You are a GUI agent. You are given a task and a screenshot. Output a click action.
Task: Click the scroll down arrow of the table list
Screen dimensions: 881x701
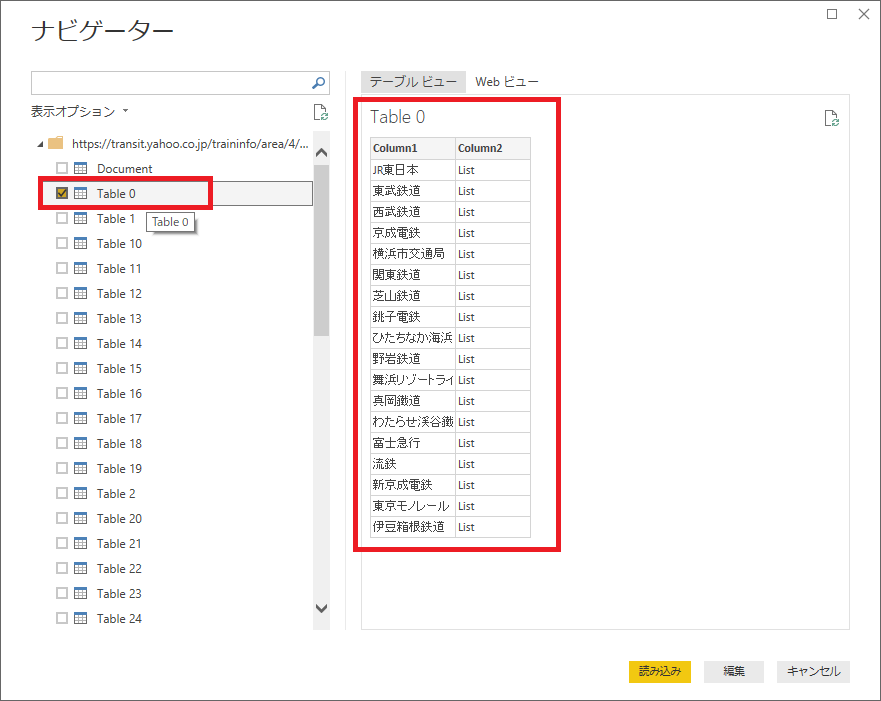[x=321, y=608]
